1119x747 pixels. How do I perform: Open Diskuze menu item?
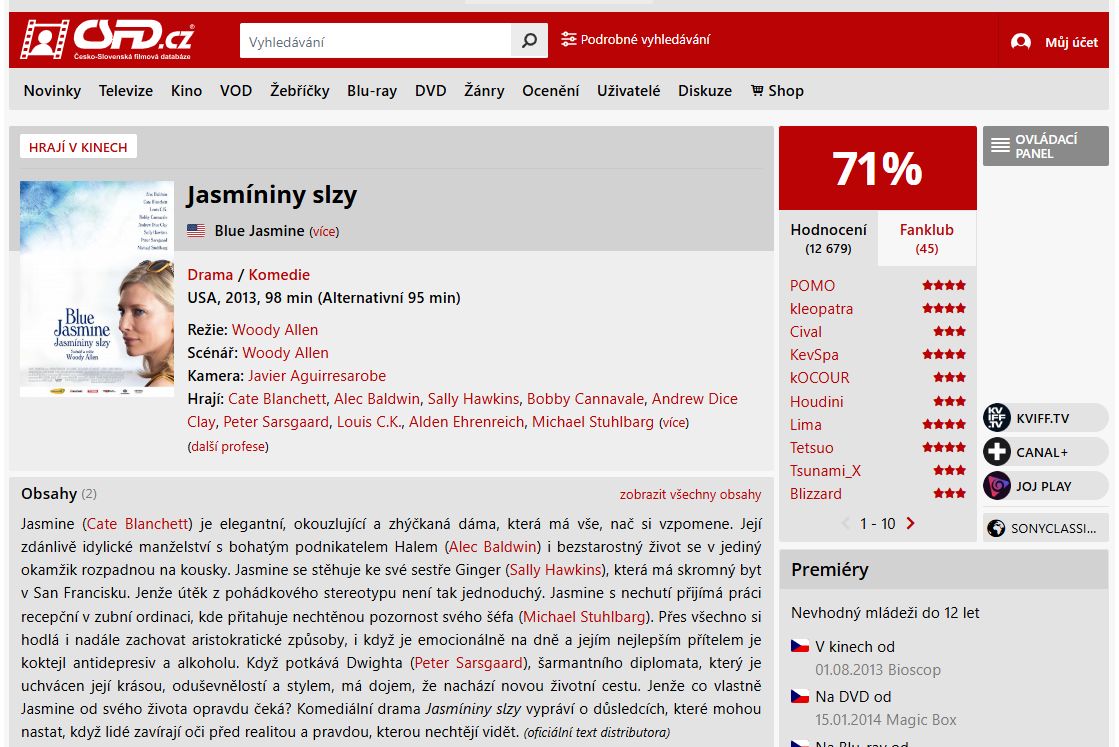tap(705, 91)
